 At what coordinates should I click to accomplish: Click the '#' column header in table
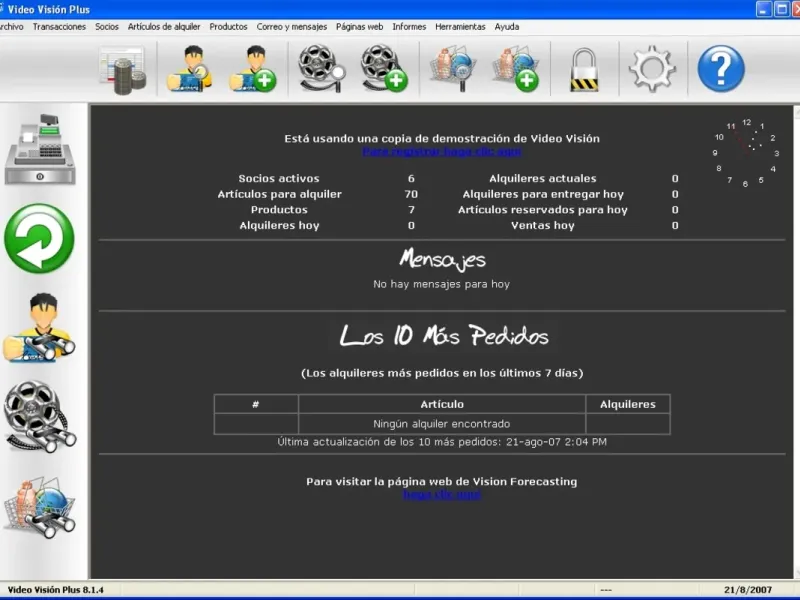tap(256, 404)
